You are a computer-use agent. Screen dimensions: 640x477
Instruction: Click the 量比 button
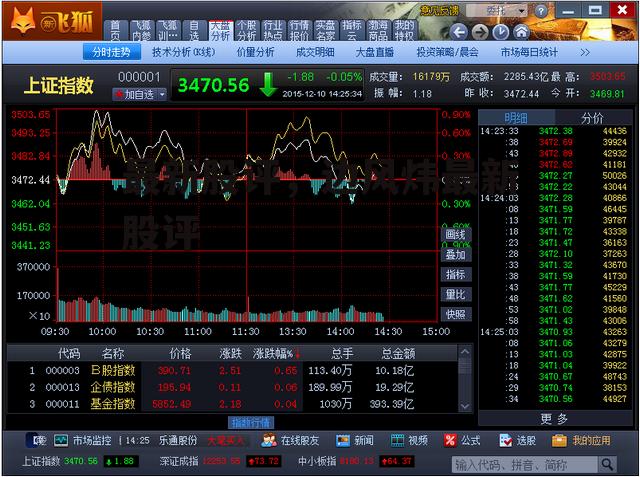pos(456,294)
